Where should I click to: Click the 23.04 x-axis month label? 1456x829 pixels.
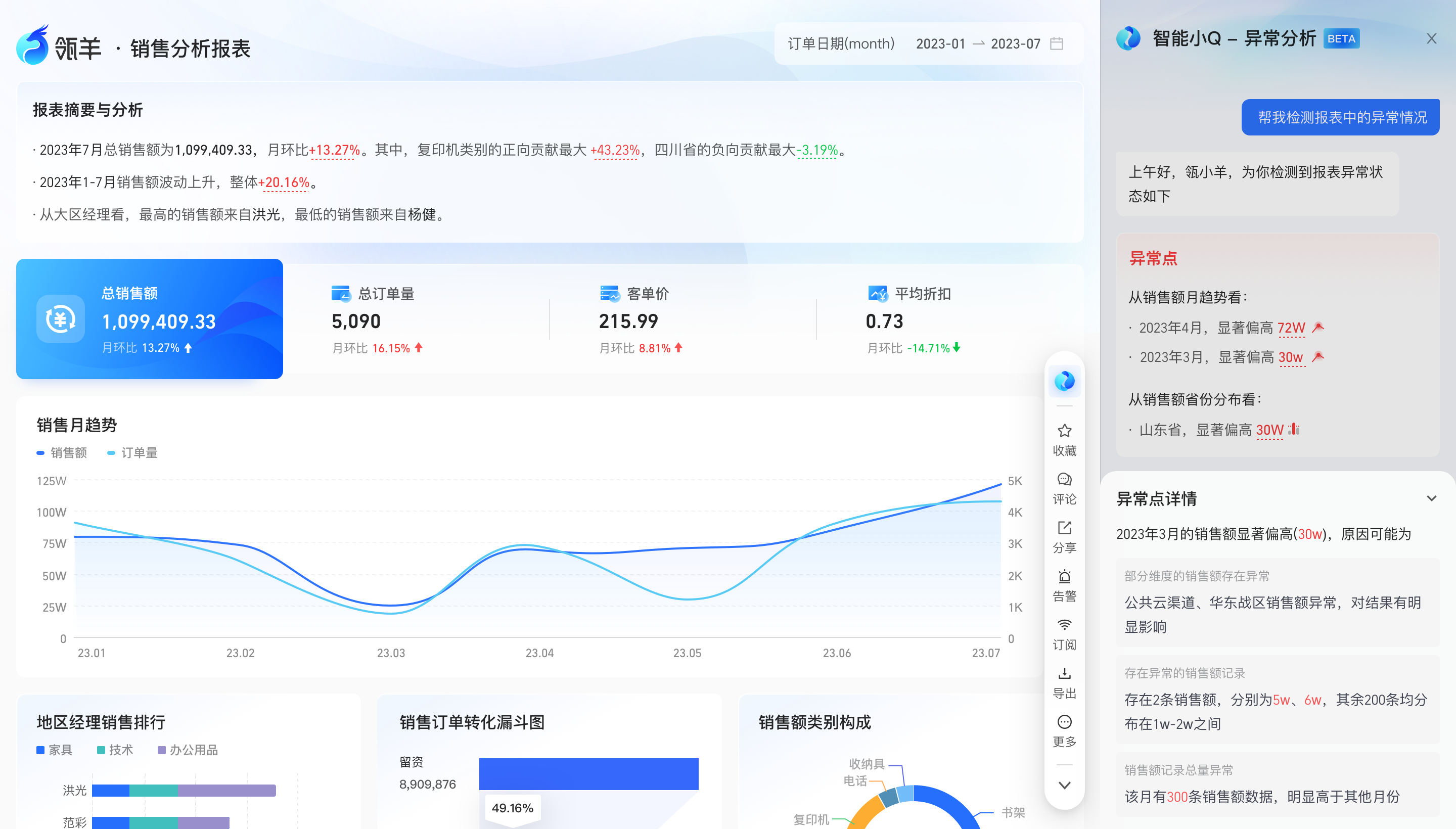click(x=539, y=653)
